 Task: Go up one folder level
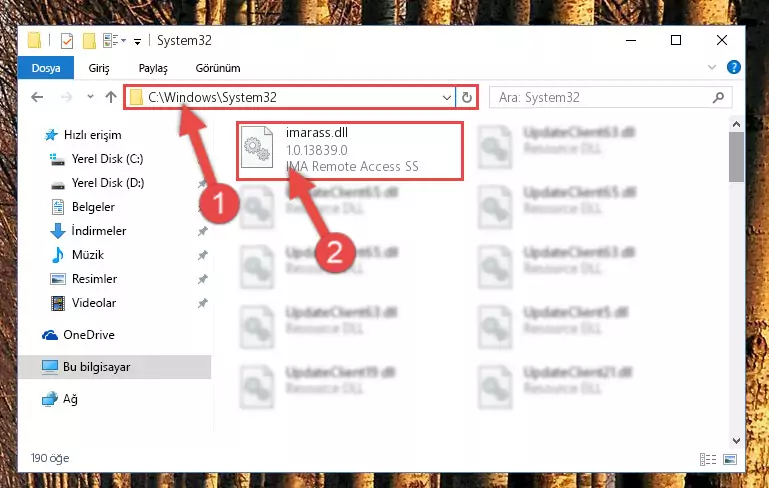[x=111, y=97]
